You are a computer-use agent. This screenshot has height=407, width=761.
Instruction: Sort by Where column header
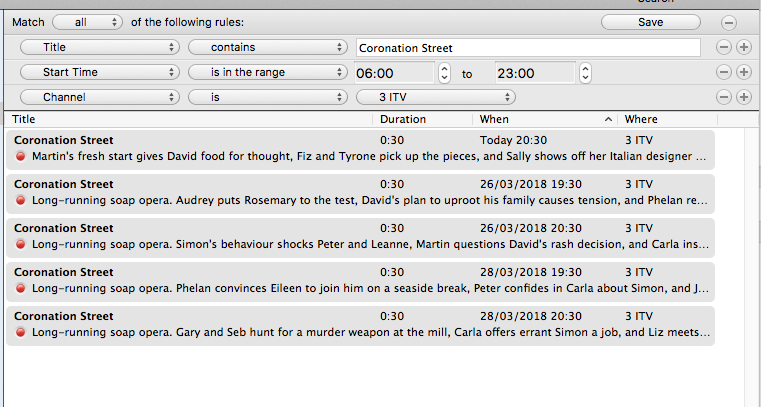click(x=668, y=119)
